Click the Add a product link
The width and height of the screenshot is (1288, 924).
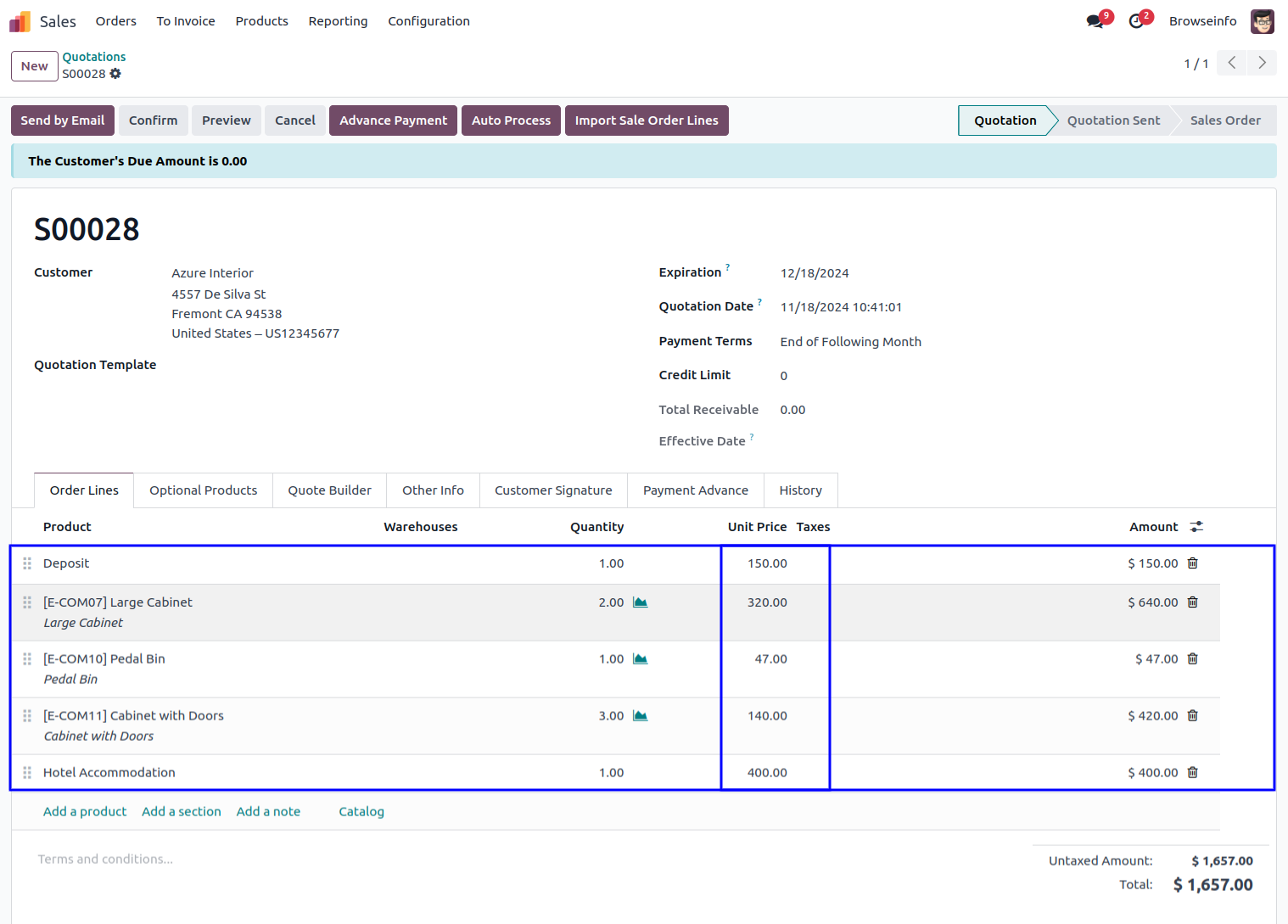pyautogui.click(x=85, y=812)
